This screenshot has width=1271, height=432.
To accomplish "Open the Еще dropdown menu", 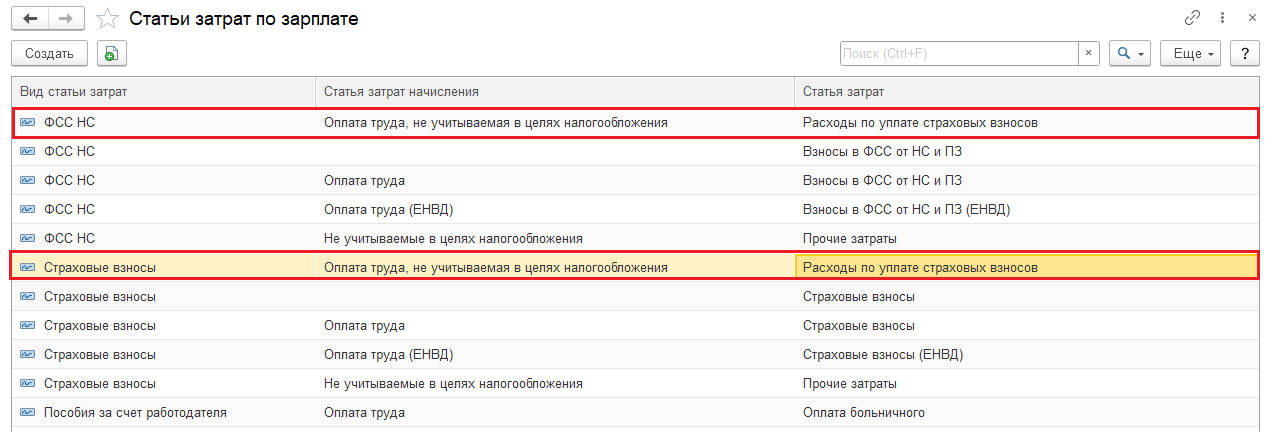I will point(1191,54).
